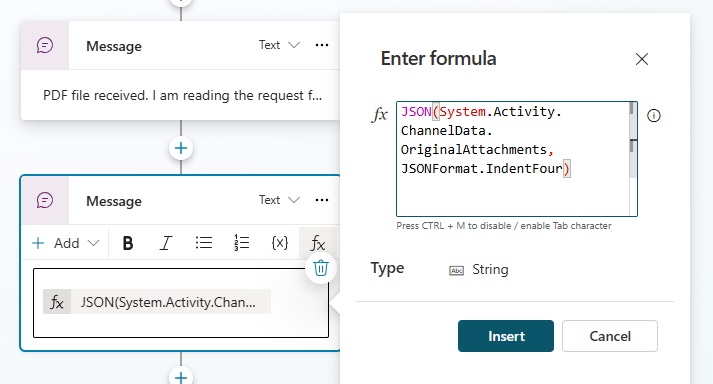Image resolution: width=713 pixels, height=384 pixels.
Task: Insert variable using {x} icon
Action: (x=280, y=243)
